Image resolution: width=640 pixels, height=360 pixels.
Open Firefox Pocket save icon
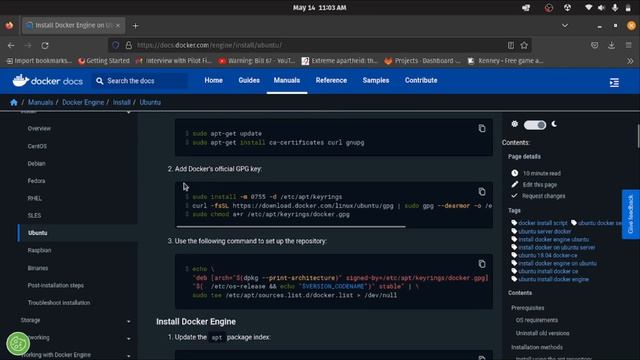coord(595,46)
